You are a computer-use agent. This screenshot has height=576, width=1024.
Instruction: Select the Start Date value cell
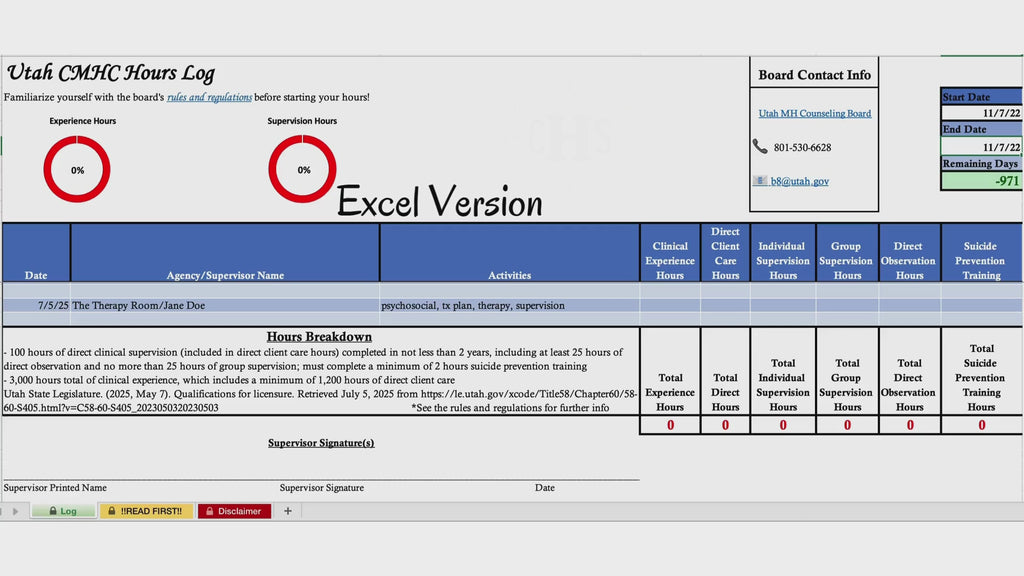[982, 113]
